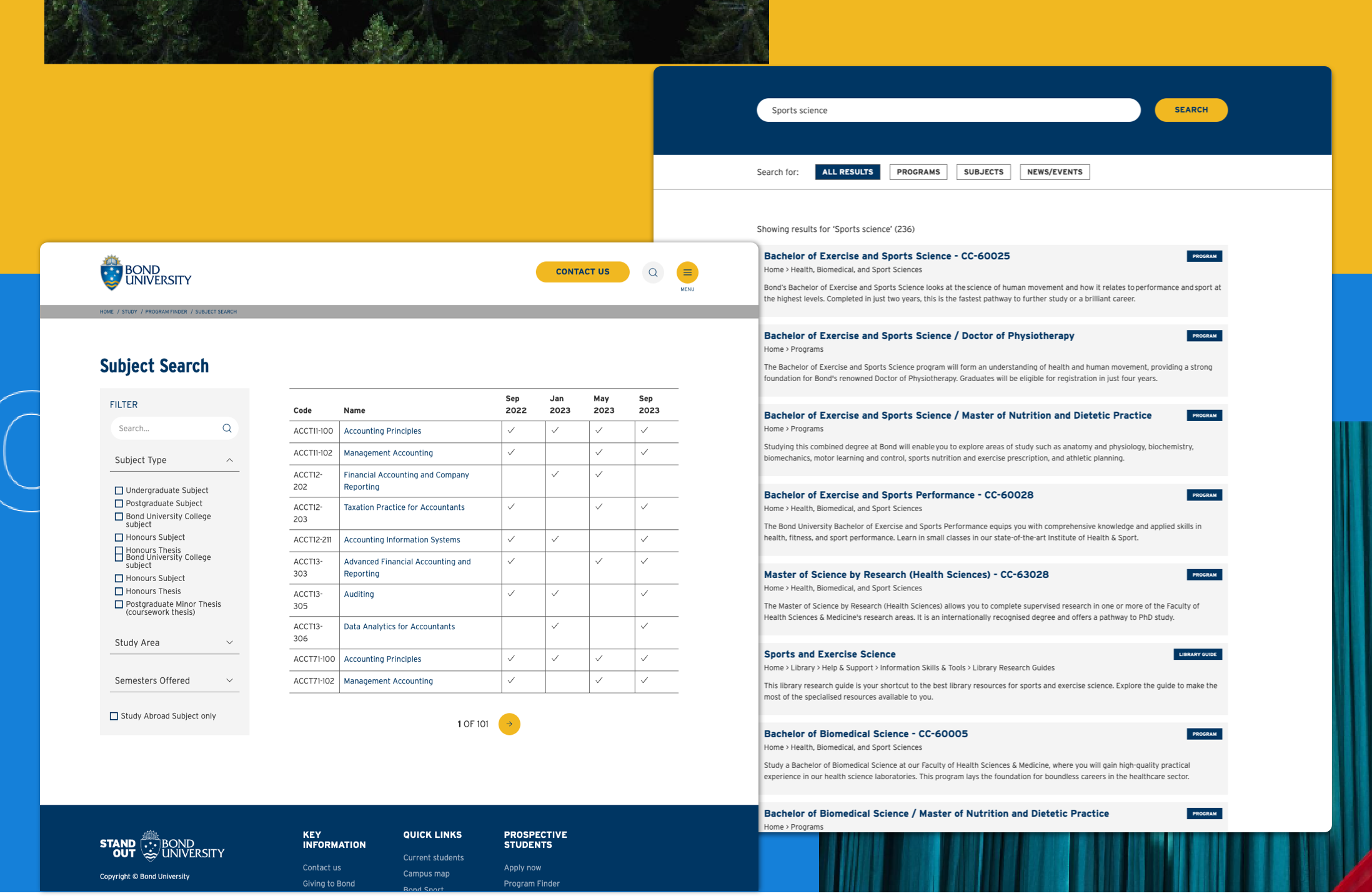Screen dimensions: 1372x896
Task: Open the yellow hamburger menu icon
Action: (x=687, y=272)
